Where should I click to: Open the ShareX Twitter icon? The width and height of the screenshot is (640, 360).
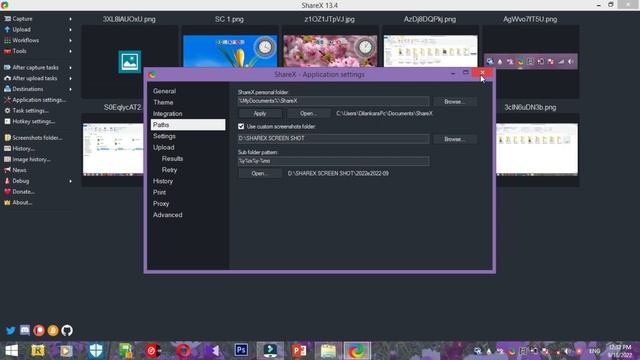tap(11, 330)
